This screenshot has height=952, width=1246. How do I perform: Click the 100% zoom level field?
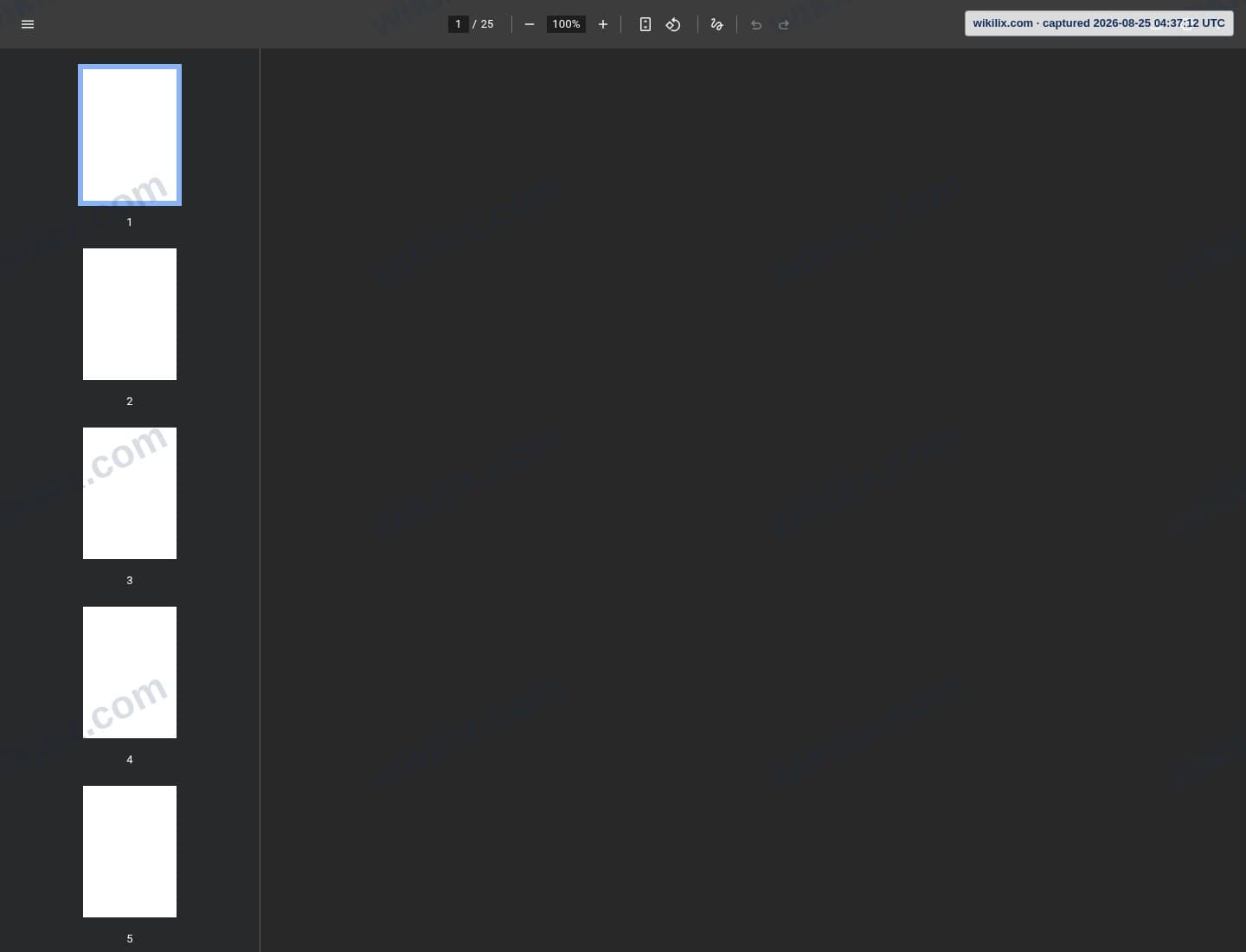tap(566, 24)
